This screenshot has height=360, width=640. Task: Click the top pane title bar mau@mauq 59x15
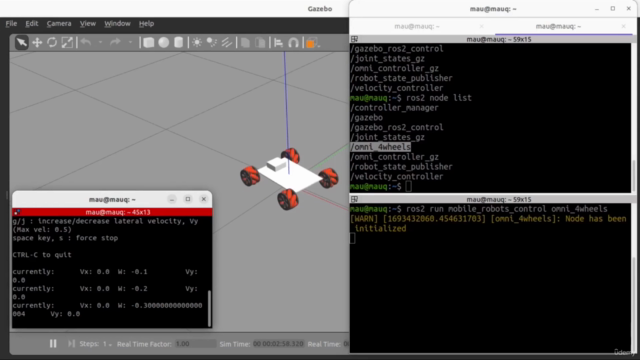[499, 39]
